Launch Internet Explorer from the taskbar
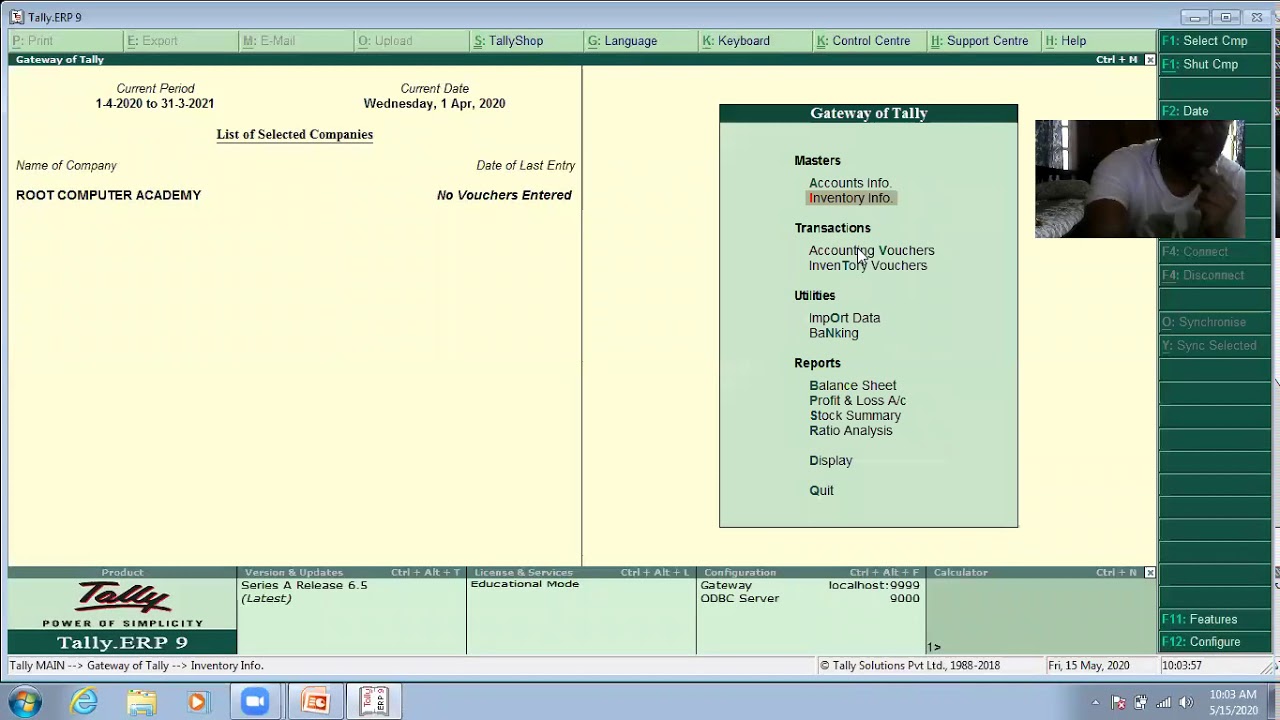The image size is (1280, 720). click(x=85, y=702)
